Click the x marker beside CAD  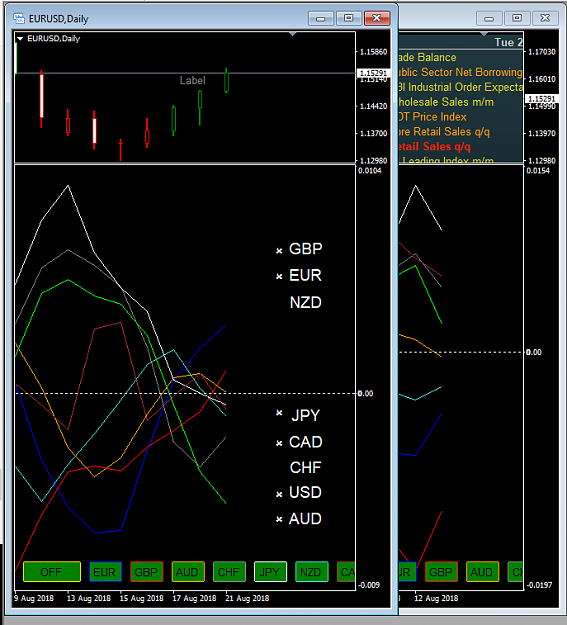279,443
